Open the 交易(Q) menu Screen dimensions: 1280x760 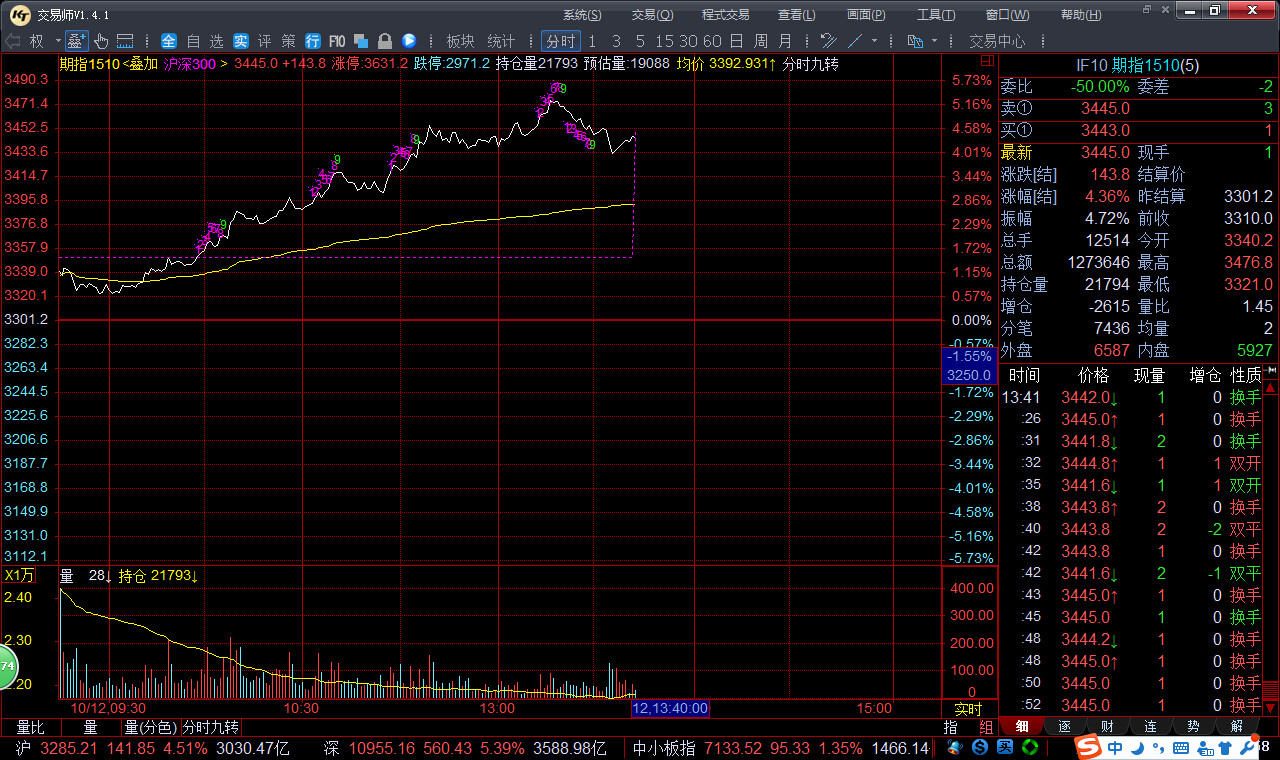point(652,15)
